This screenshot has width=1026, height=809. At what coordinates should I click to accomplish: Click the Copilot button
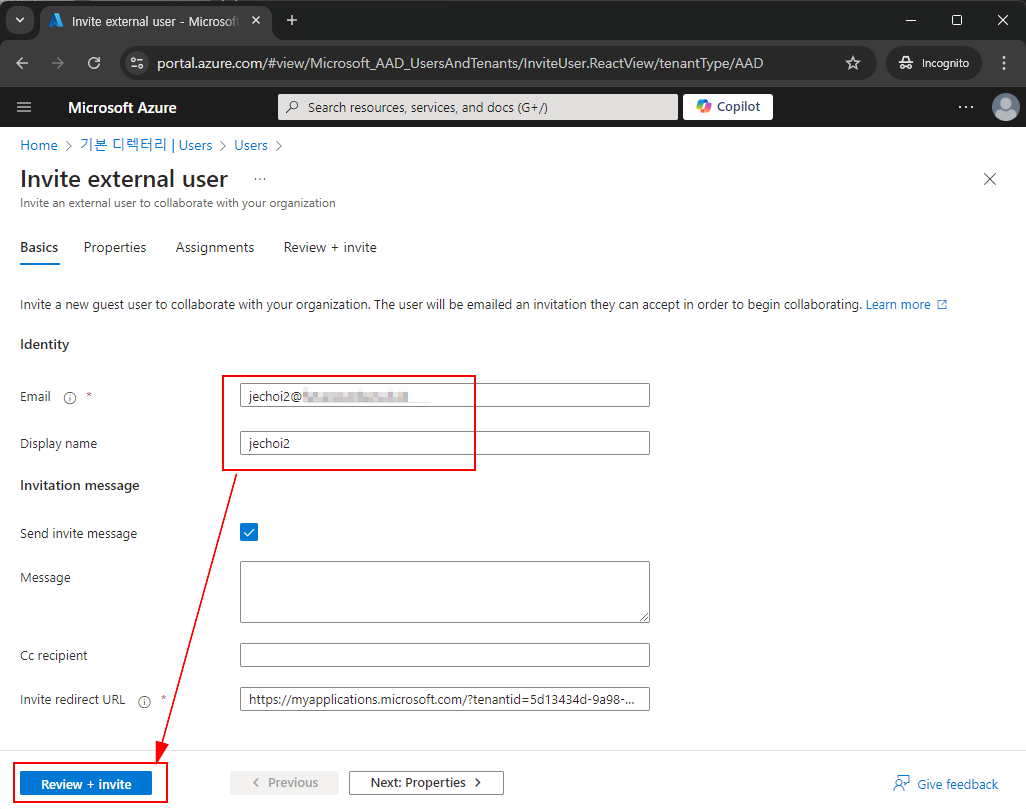[x=728, y=107]
